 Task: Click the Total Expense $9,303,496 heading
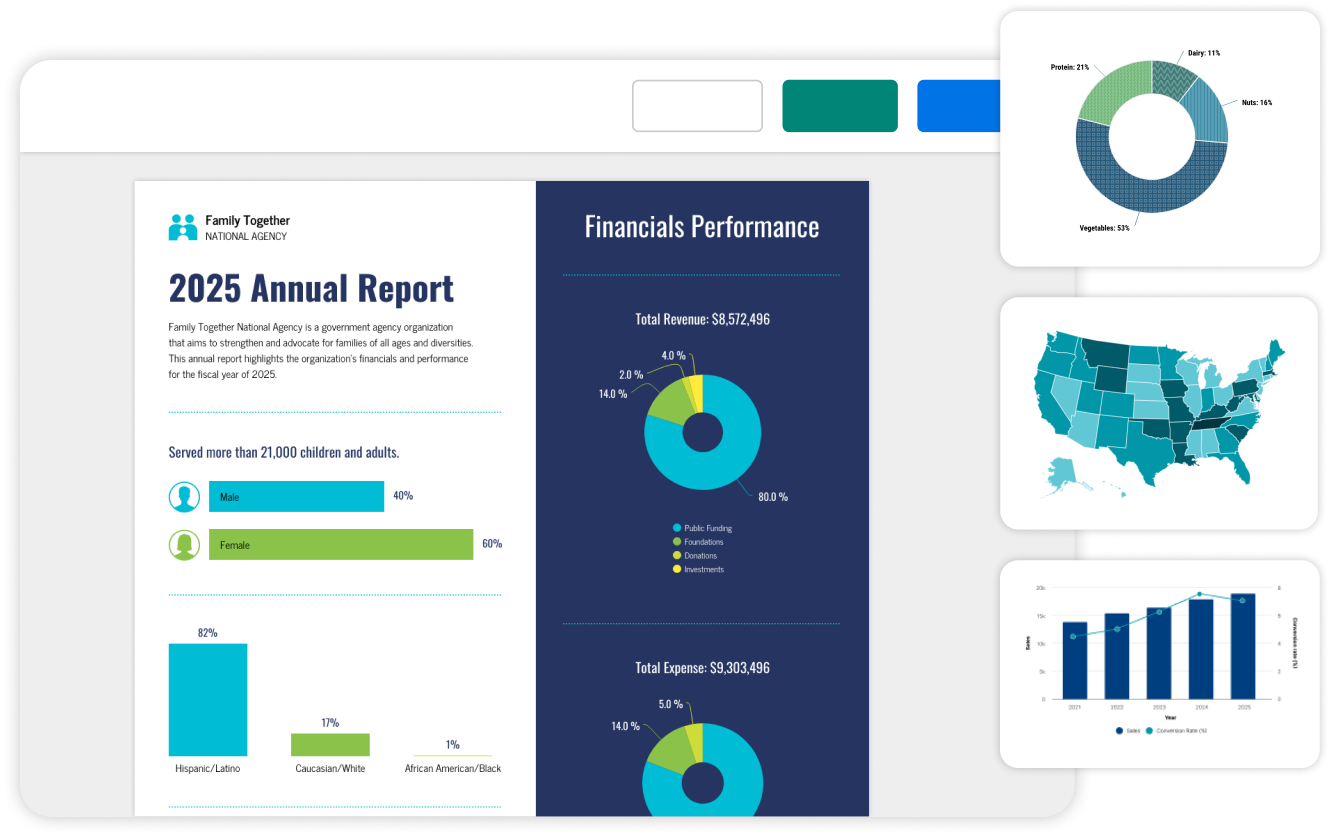pyautogui.click(x=702, y=667)
